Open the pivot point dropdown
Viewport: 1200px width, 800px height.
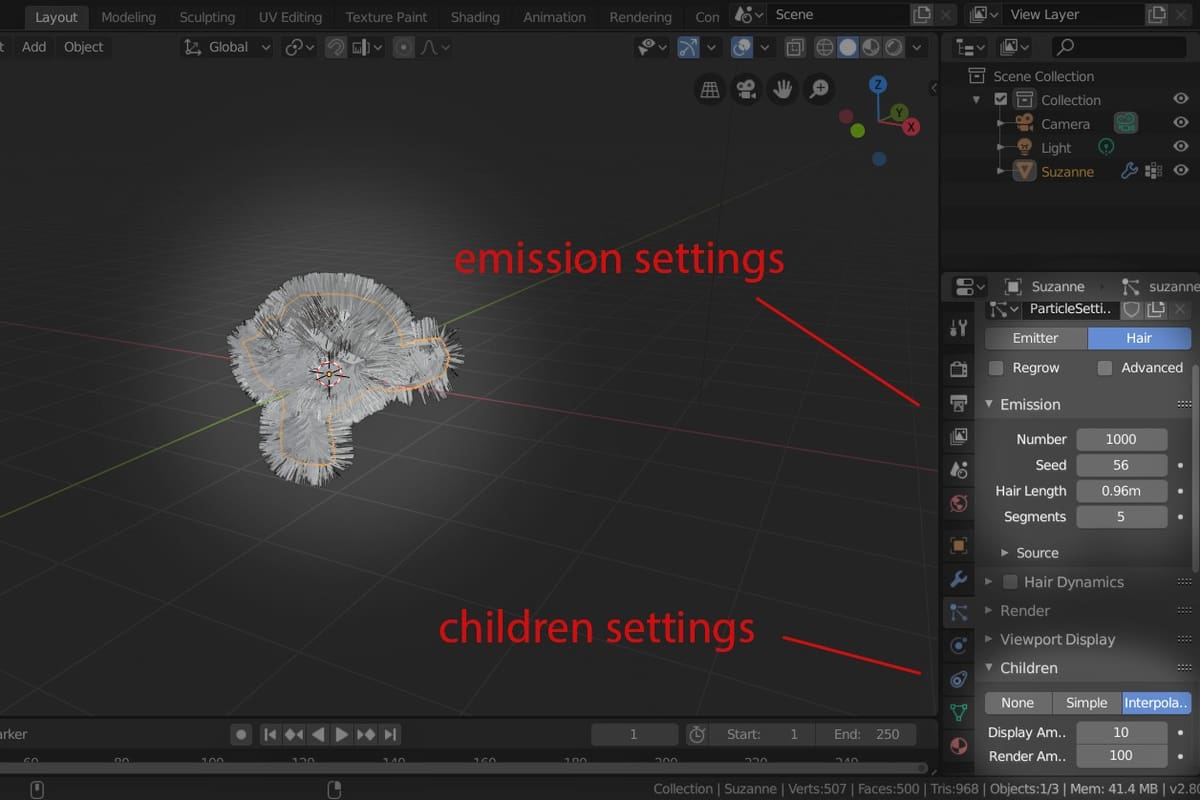tap(299, 47)
